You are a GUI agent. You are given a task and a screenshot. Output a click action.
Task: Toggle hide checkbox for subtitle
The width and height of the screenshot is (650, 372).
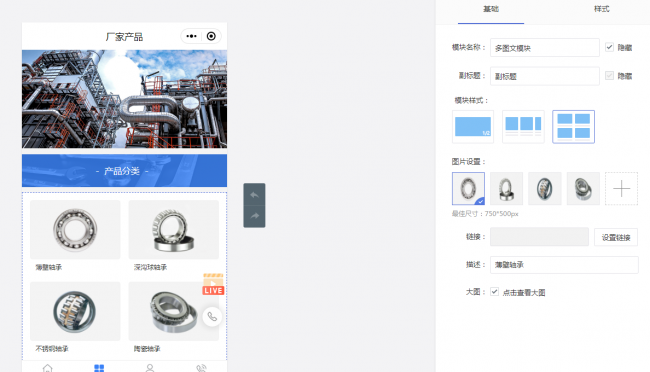(609, 75)
